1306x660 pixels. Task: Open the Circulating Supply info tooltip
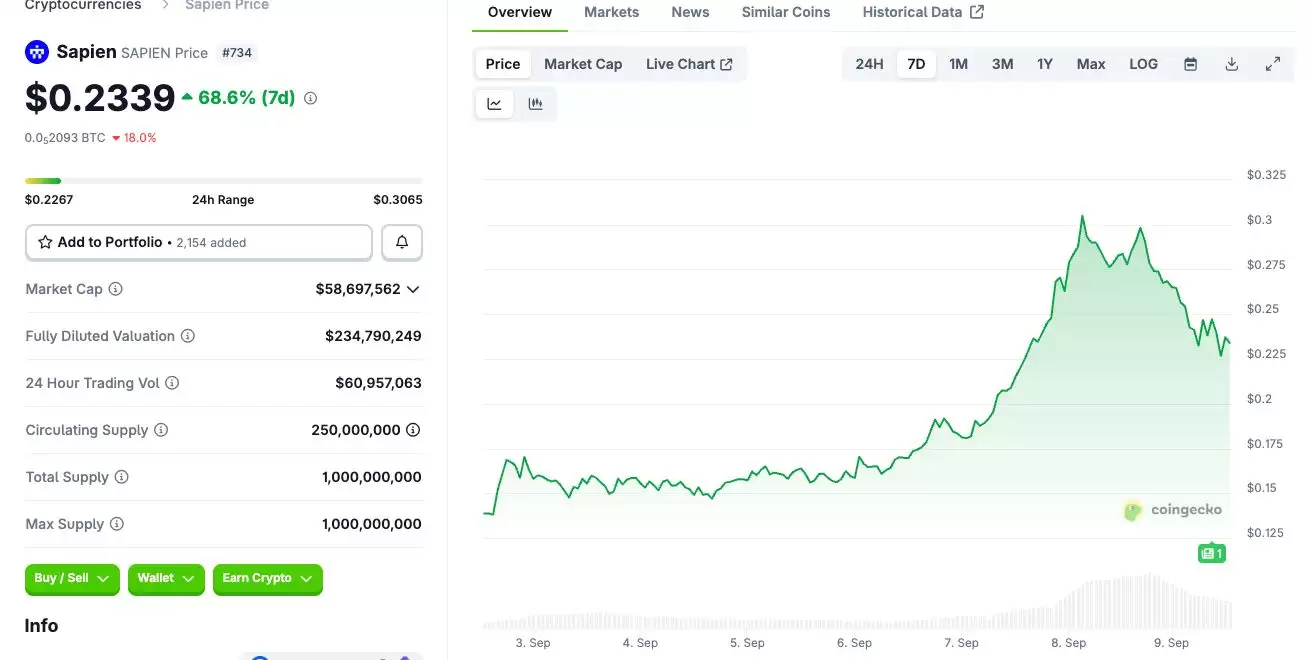pos(162,430)
